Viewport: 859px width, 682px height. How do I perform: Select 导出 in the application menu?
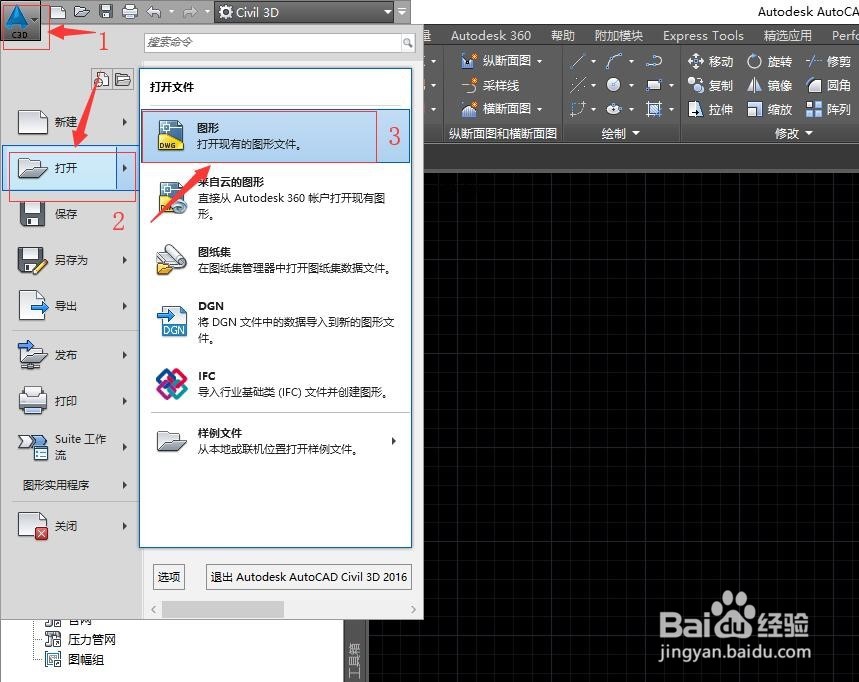70,306
